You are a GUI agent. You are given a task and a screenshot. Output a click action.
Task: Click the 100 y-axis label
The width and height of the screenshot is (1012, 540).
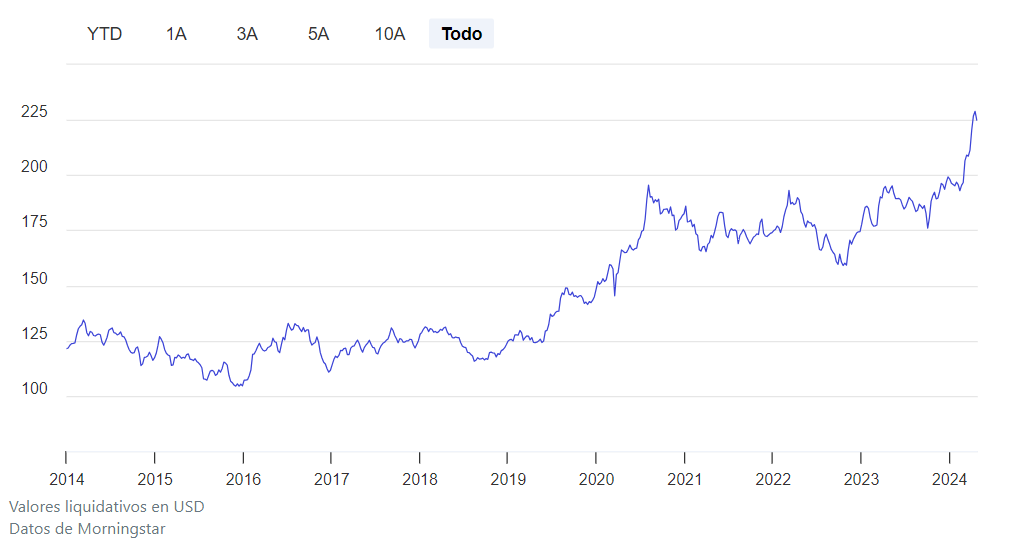34,388
